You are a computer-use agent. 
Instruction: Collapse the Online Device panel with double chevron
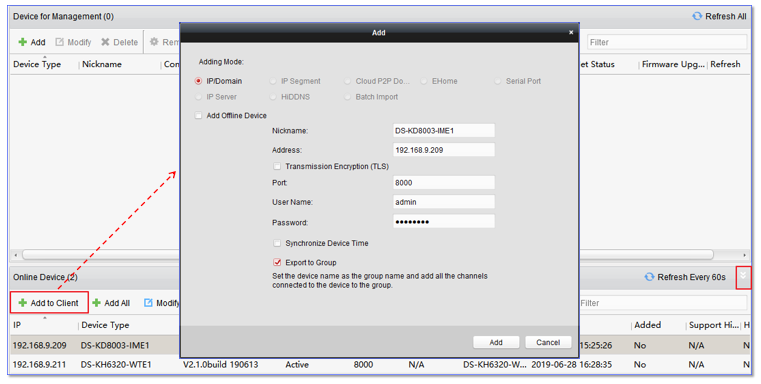[743, 277]
